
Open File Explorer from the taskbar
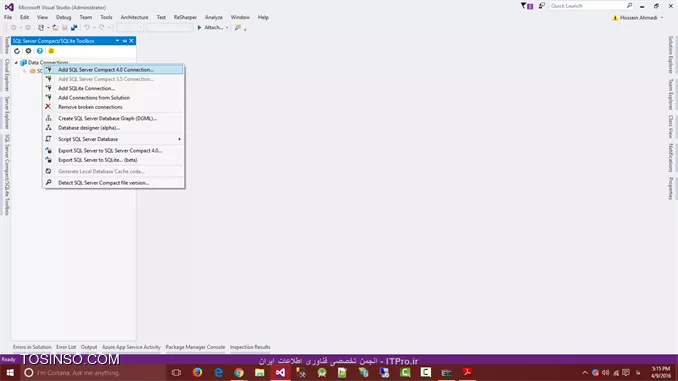pyautogui.click(x=259, y=372)
